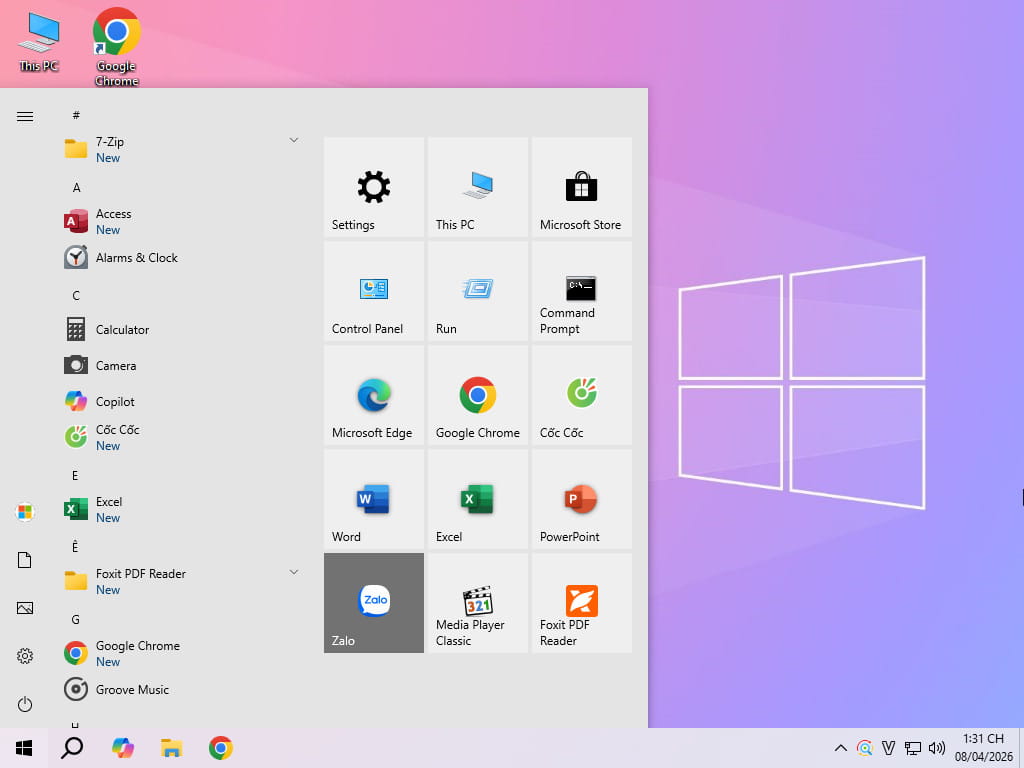Open Pictures from the Start sidebar
This screenshot has height=768, width=1024.
click(25, 608)
